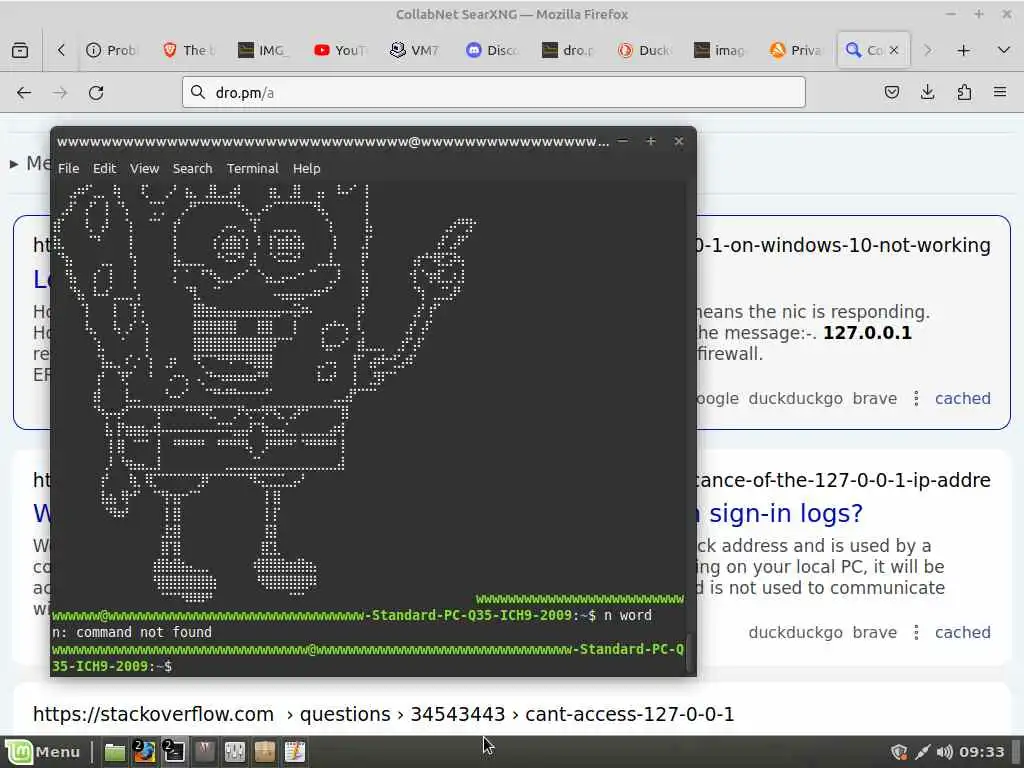Click brave engine label in first result
This screenshot has width=1024, height=768.
(x=874, y=398)
